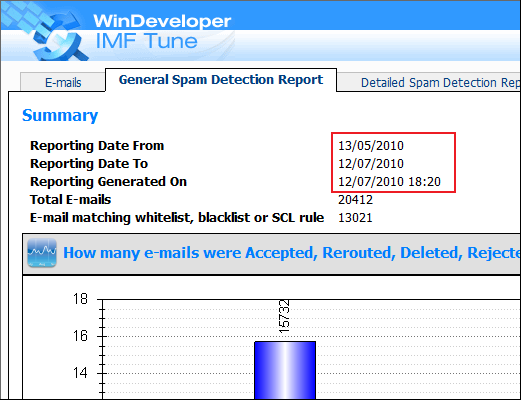Click the Total E-mails value 20412

(355, 200)
